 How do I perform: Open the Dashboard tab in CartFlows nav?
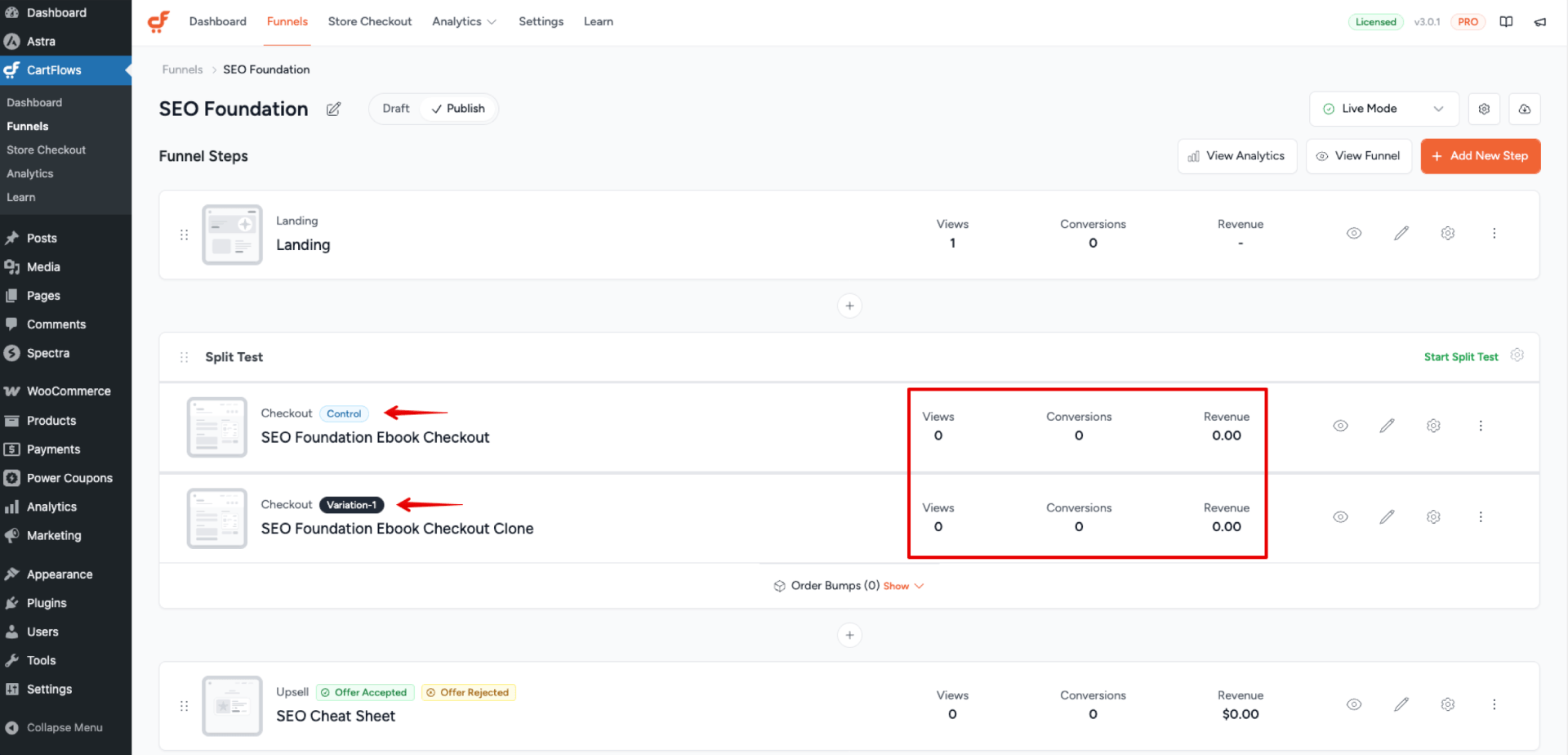[x=217, y=22]
